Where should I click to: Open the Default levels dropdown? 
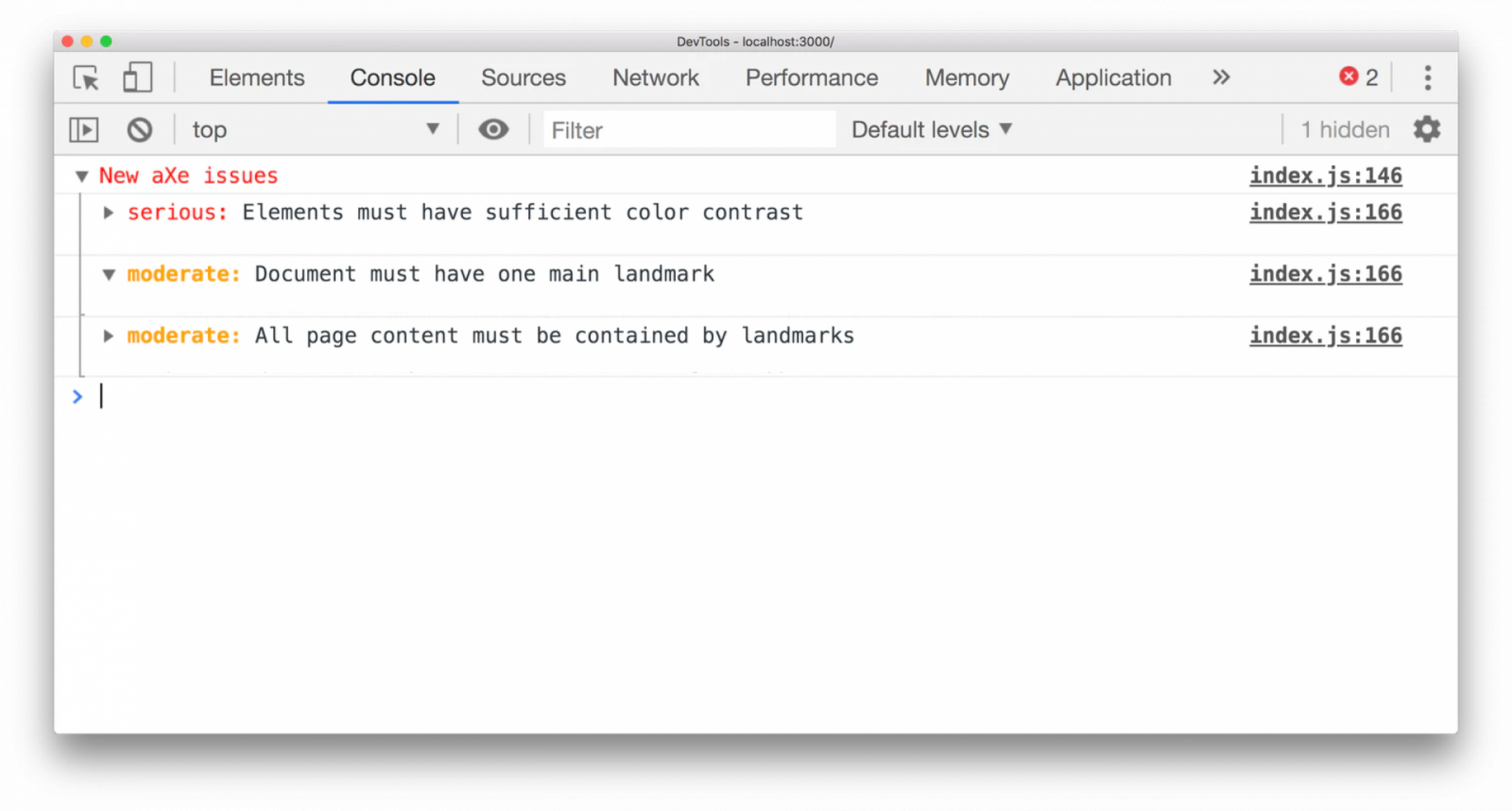tap(931, 129)
